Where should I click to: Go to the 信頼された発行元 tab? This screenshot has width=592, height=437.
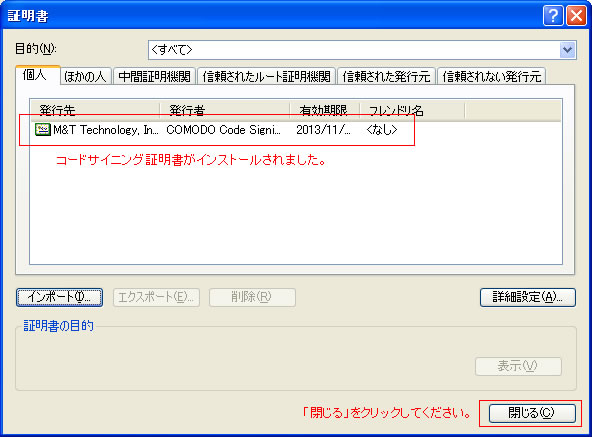point(386,76)
